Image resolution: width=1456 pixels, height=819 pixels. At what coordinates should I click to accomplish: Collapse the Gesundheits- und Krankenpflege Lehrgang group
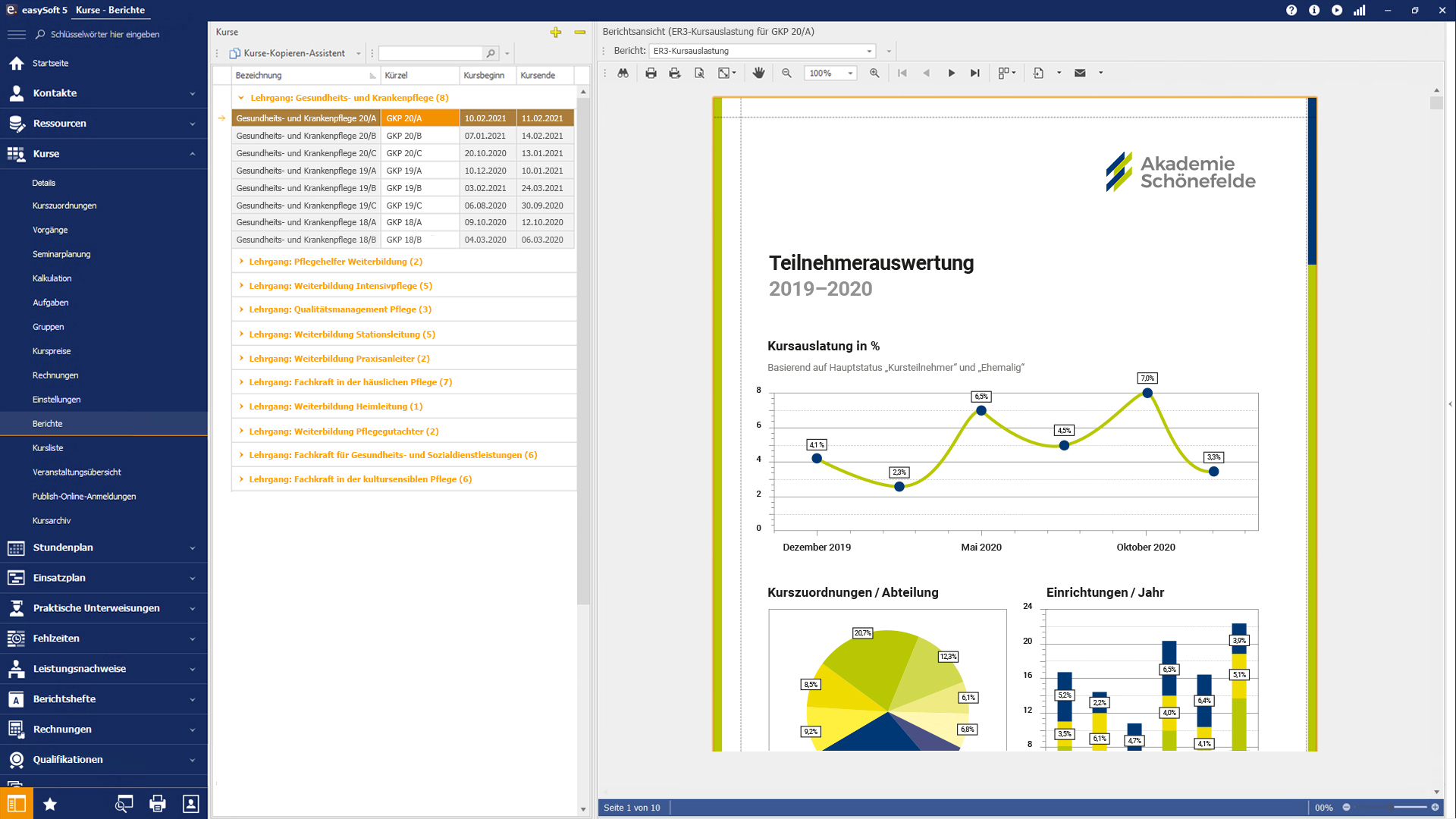click(x=241, y=98)
